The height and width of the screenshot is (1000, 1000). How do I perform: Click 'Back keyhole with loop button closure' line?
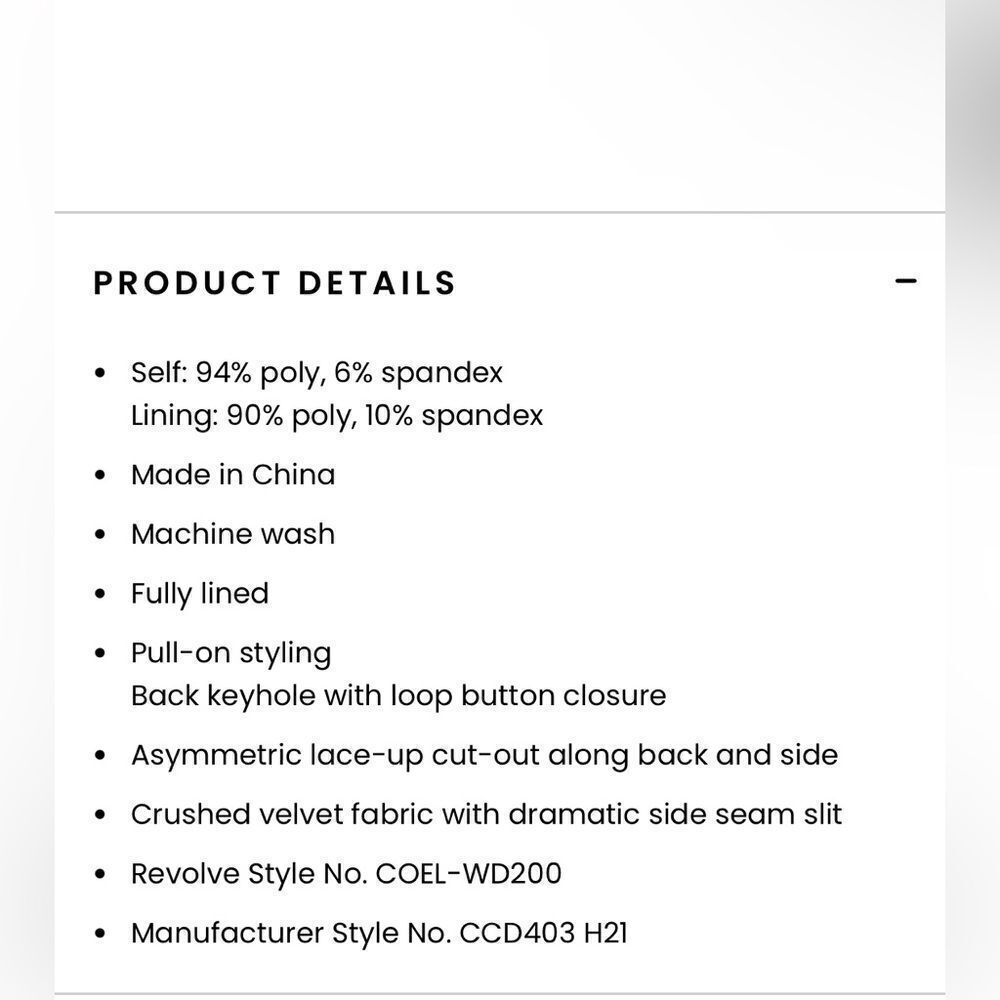[399, 696]
